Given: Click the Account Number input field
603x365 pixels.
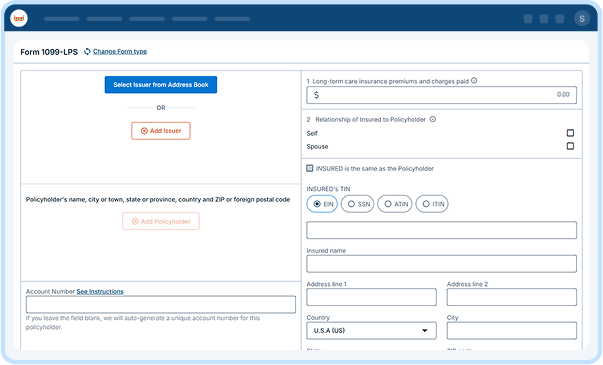Looking at the screenshot, I should point(161,305).
